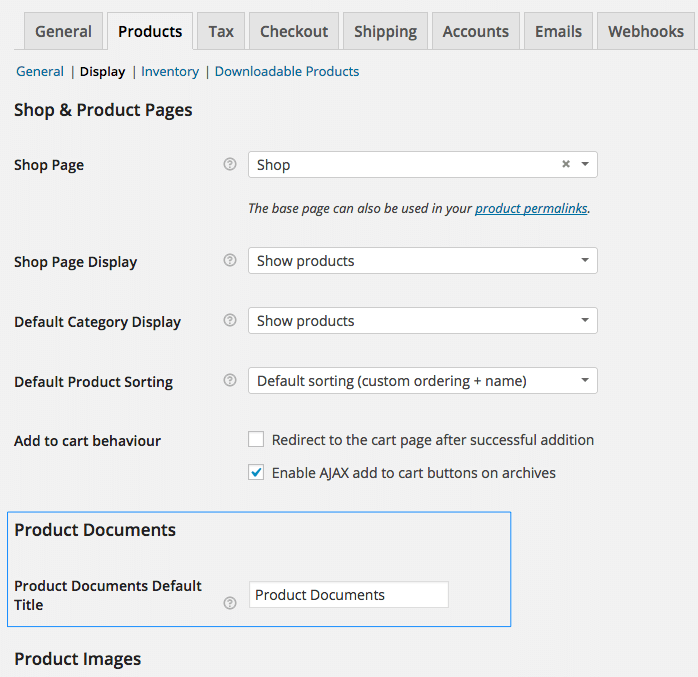This screenshot has height=677, width=698.
Task: Show help tooltip for Shop Page
Action: pos(230,165)
